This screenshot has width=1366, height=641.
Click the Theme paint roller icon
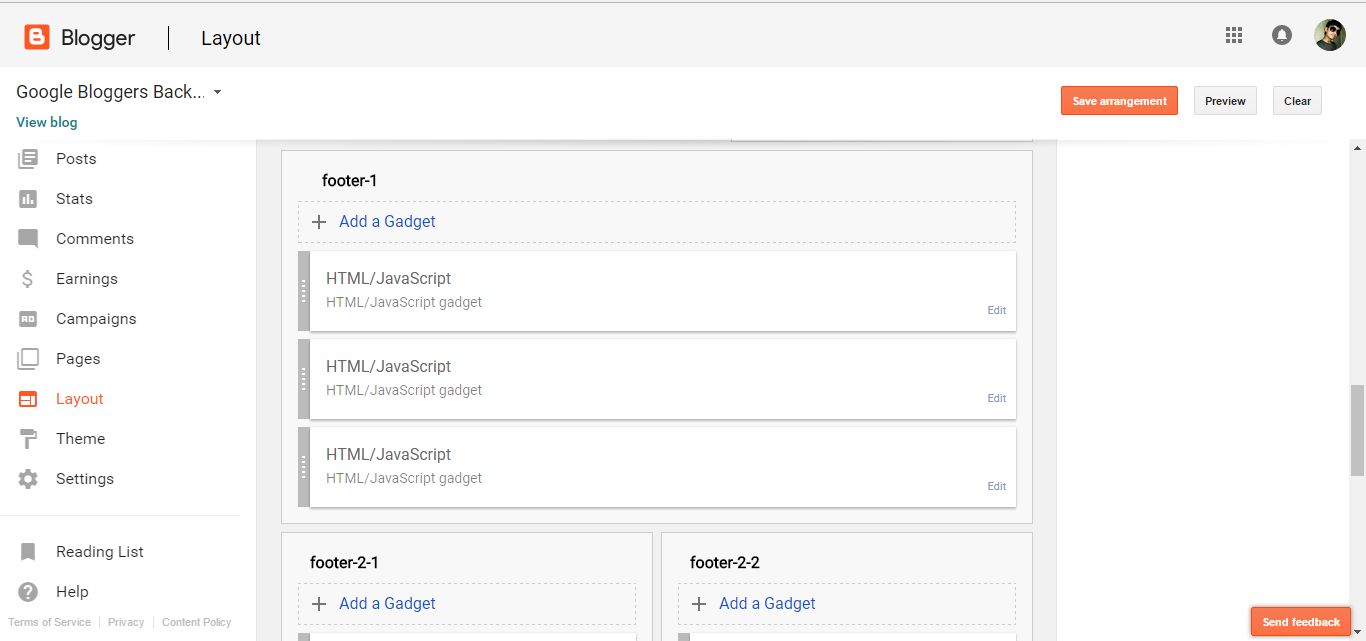tap(28, 439)
